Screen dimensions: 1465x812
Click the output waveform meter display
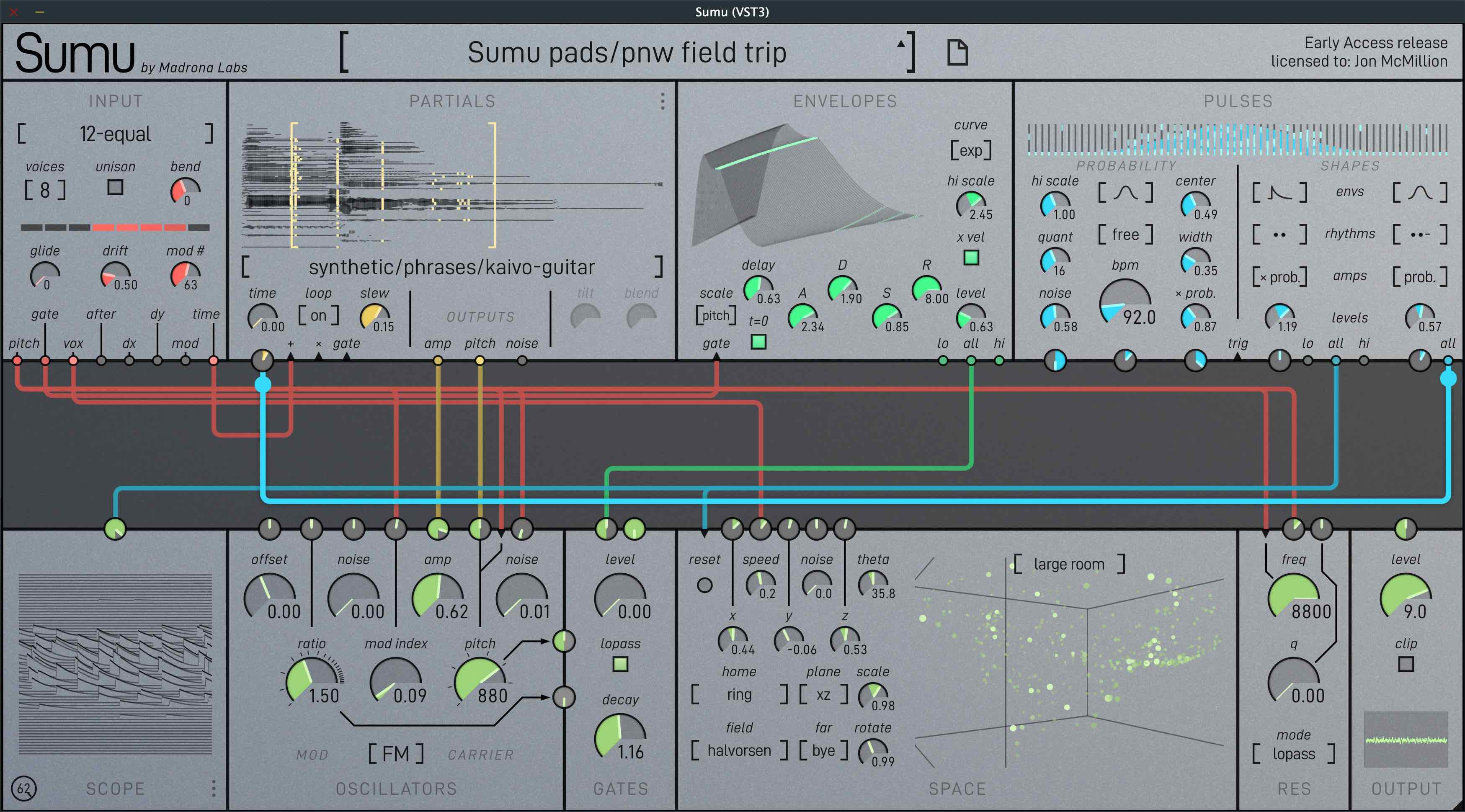click(1405, 739)
